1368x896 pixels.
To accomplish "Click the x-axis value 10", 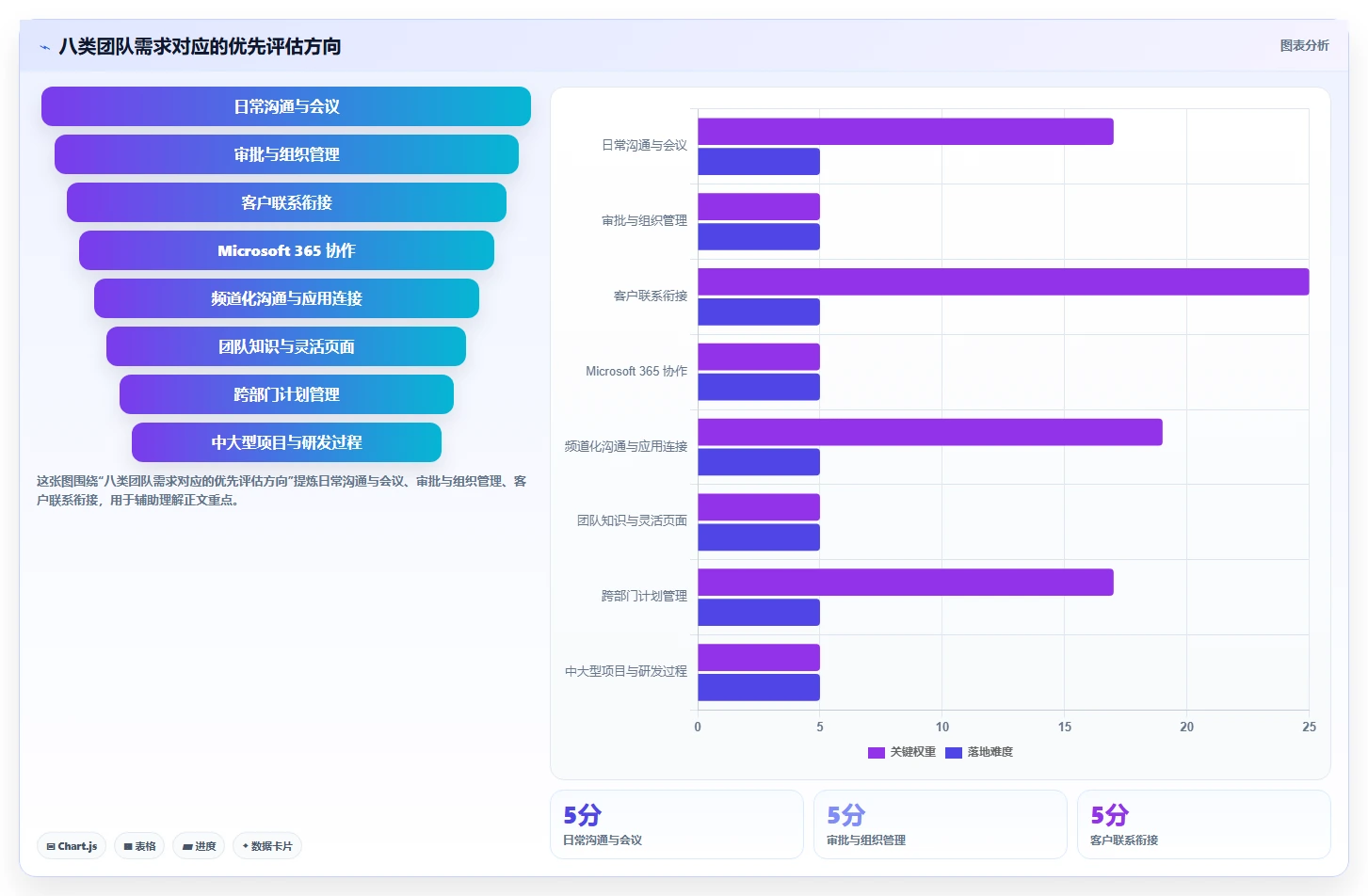I will tap(942, 727).
